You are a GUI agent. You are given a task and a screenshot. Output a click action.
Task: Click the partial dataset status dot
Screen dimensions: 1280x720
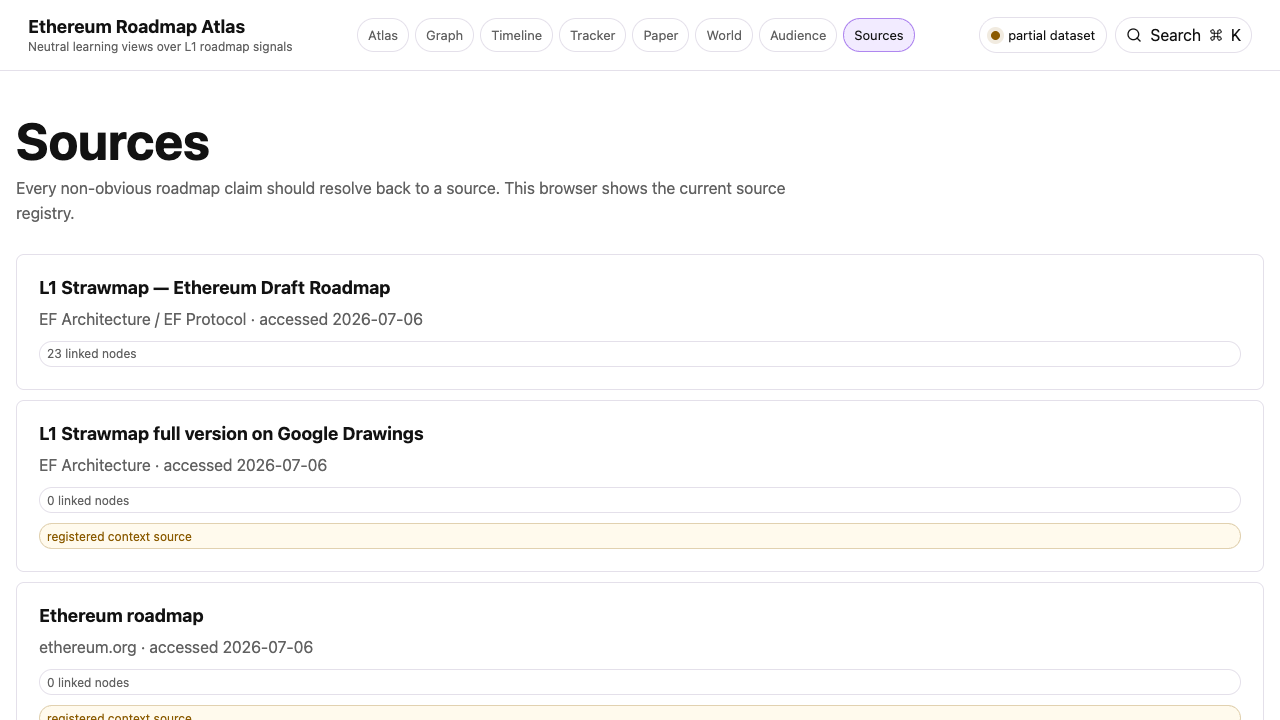click(x=995, y=35)
